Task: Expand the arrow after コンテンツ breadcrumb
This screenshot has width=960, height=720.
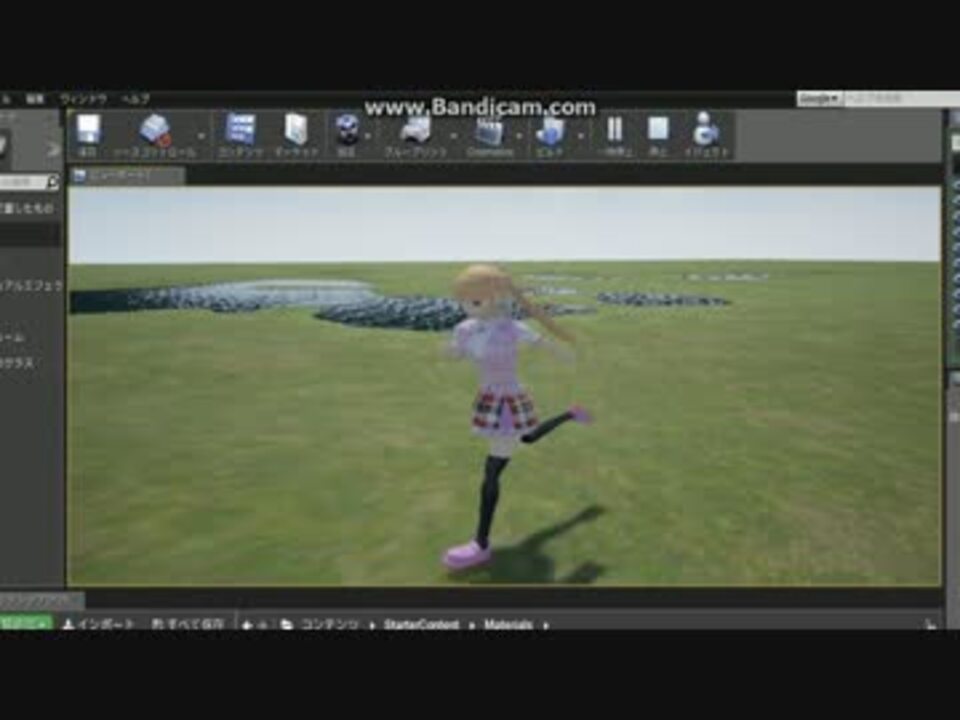Action: click(372, 625)
